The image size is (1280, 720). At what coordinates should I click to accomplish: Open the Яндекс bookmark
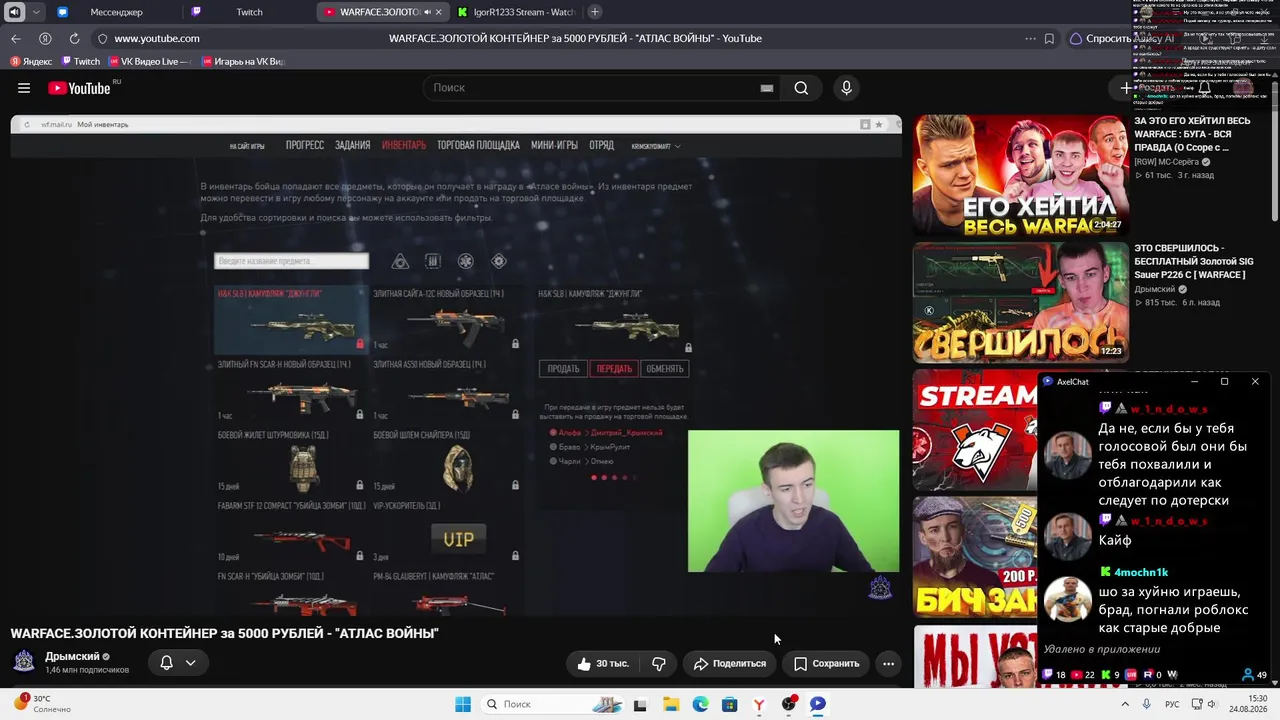pyautogui.click(x=30, y=62)
